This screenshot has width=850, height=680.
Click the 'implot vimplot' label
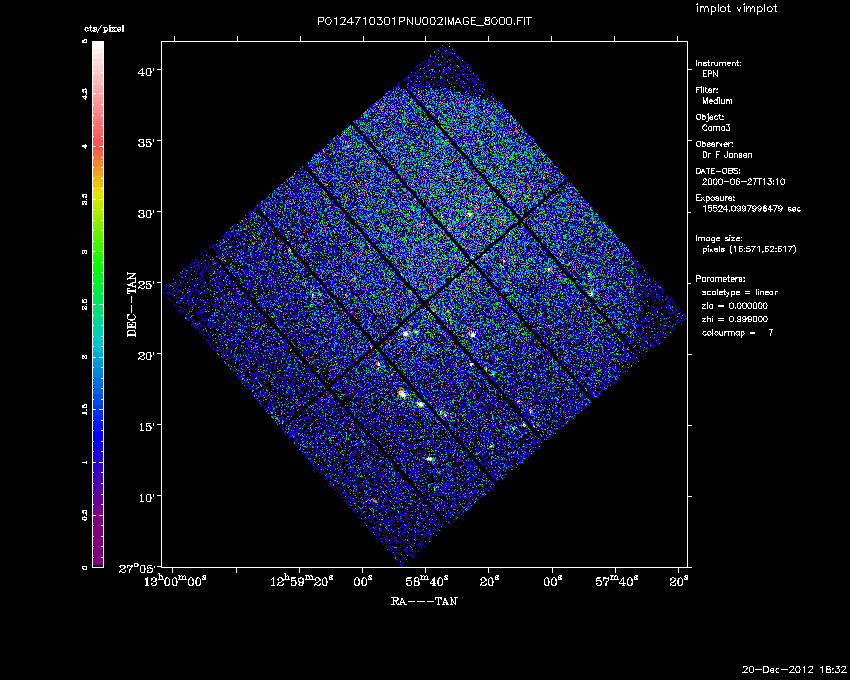click(x=736, y=9)
